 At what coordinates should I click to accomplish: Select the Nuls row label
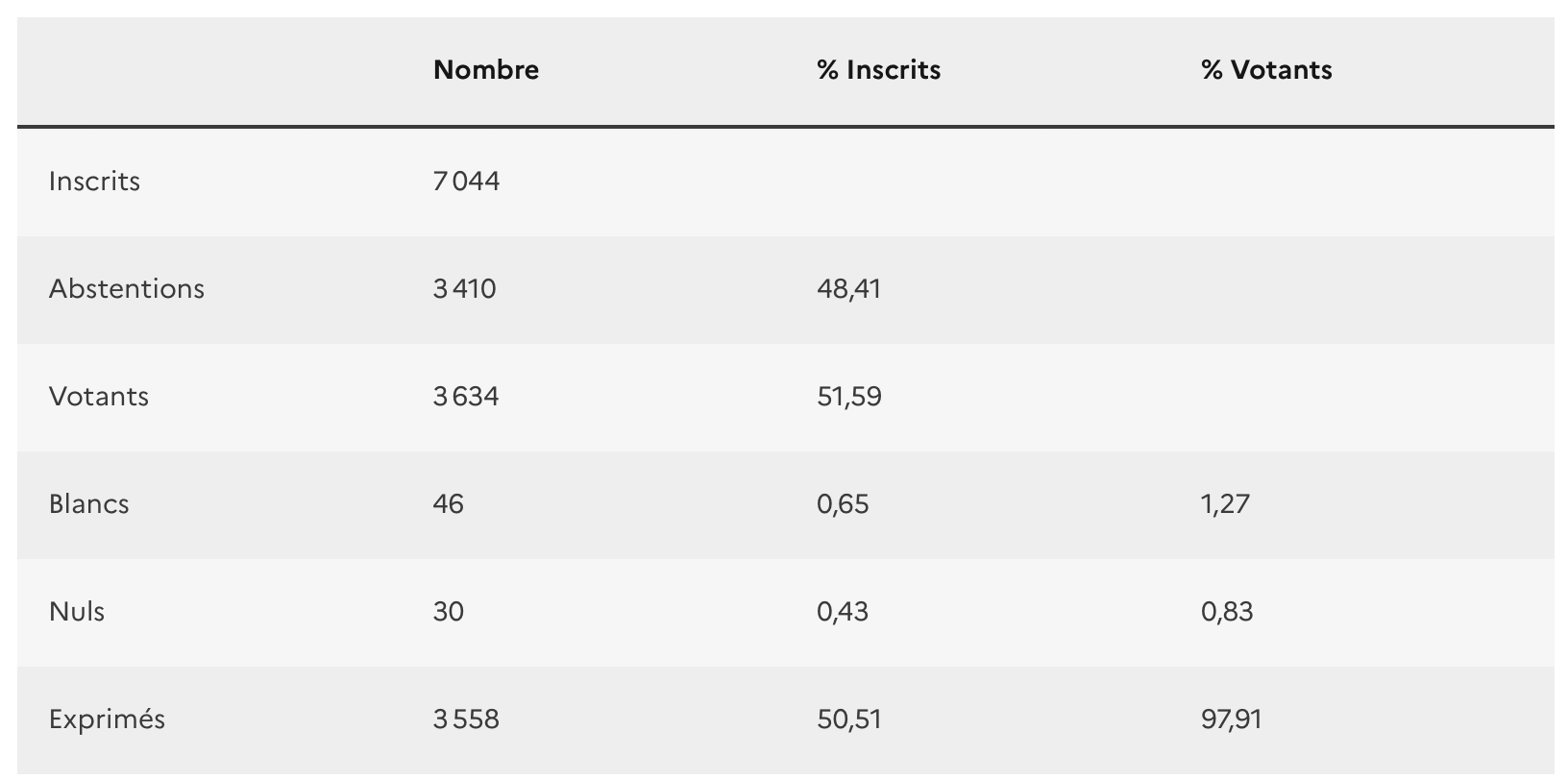(77, 612)
